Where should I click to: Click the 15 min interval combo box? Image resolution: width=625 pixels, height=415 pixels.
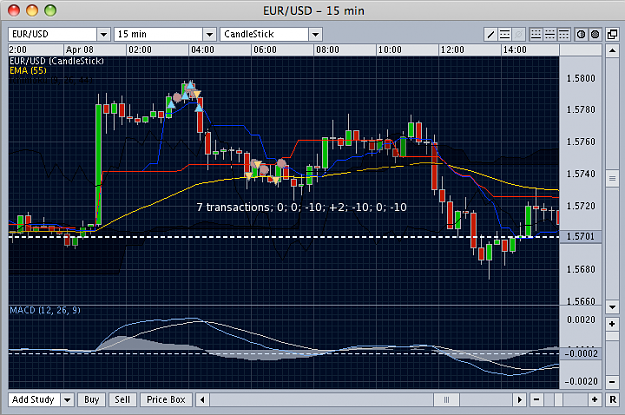(165, 35)
